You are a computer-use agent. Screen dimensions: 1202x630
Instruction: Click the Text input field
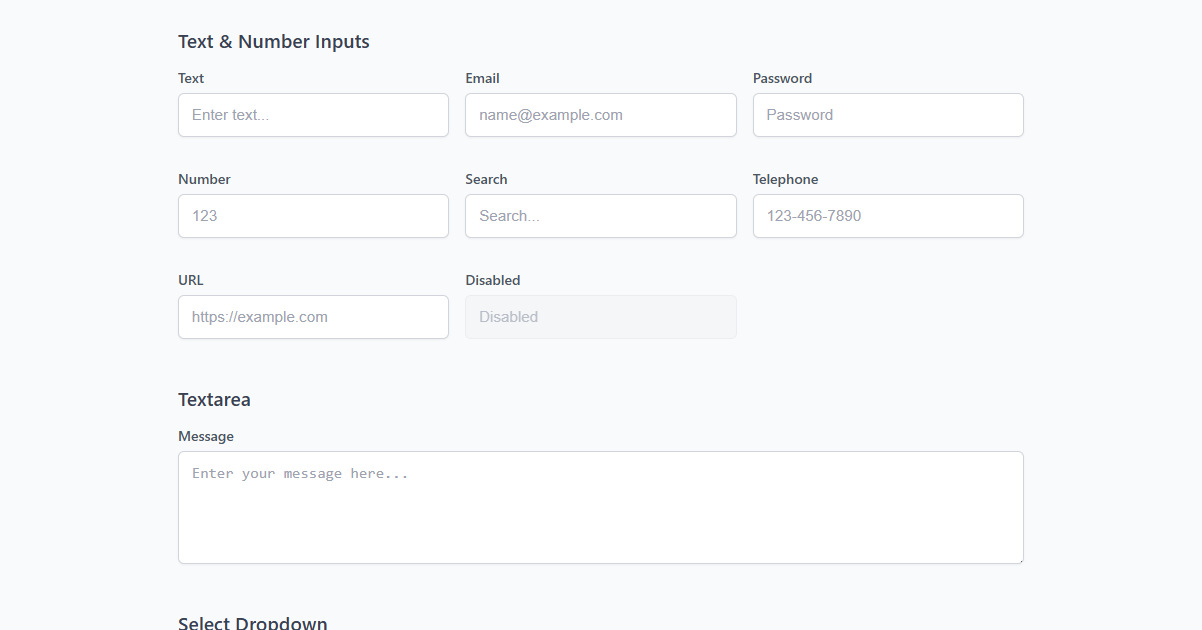pyautogui.click(x=313, y=115)
